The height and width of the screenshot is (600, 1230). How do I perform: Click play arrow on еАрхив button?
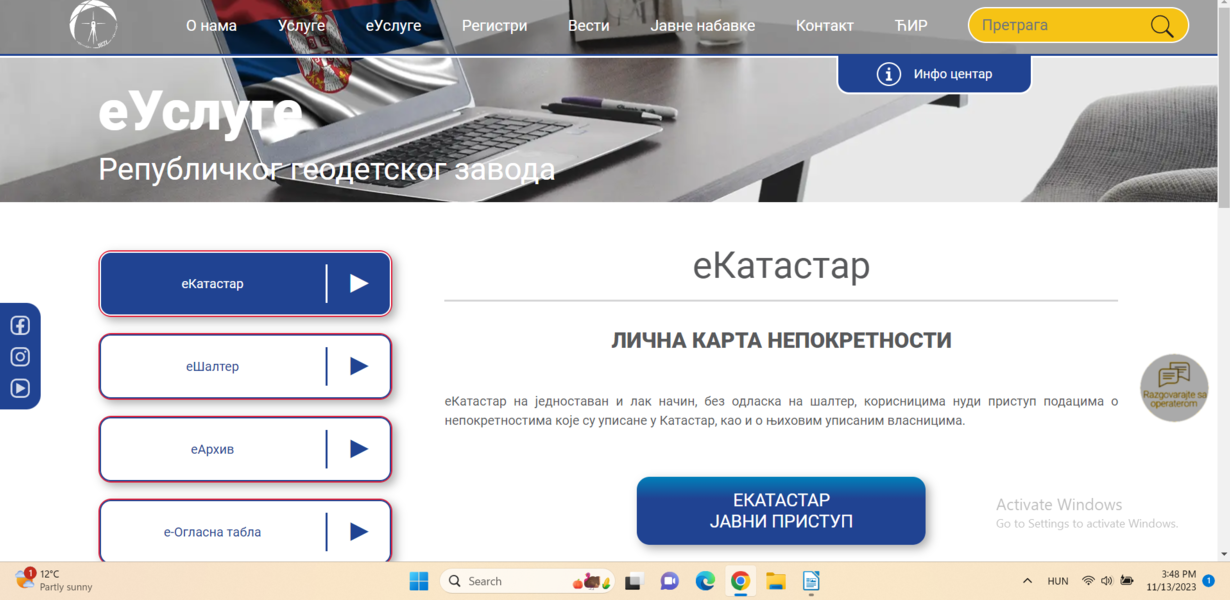coord(359,450)
